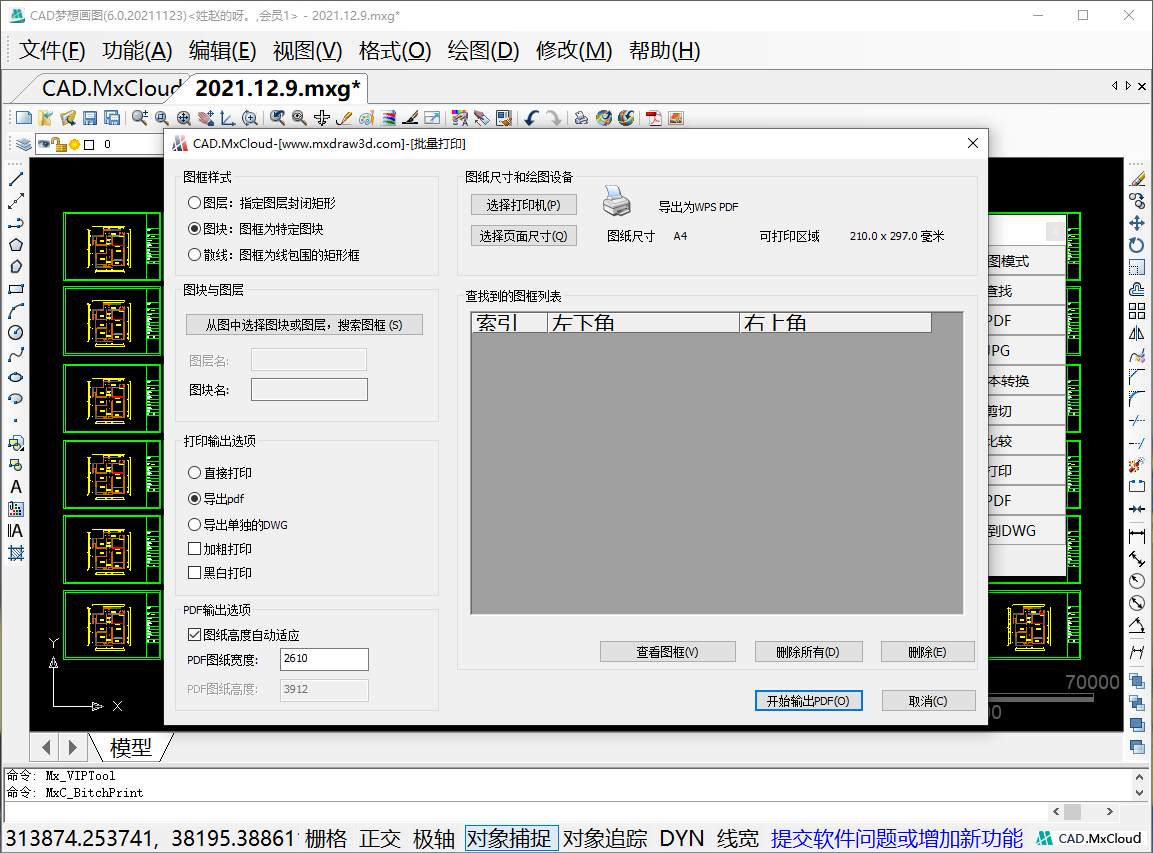Click the Print toolbar icon
Screen dimensions: 1153x853
pyautogui.click(x=581, y=118)
